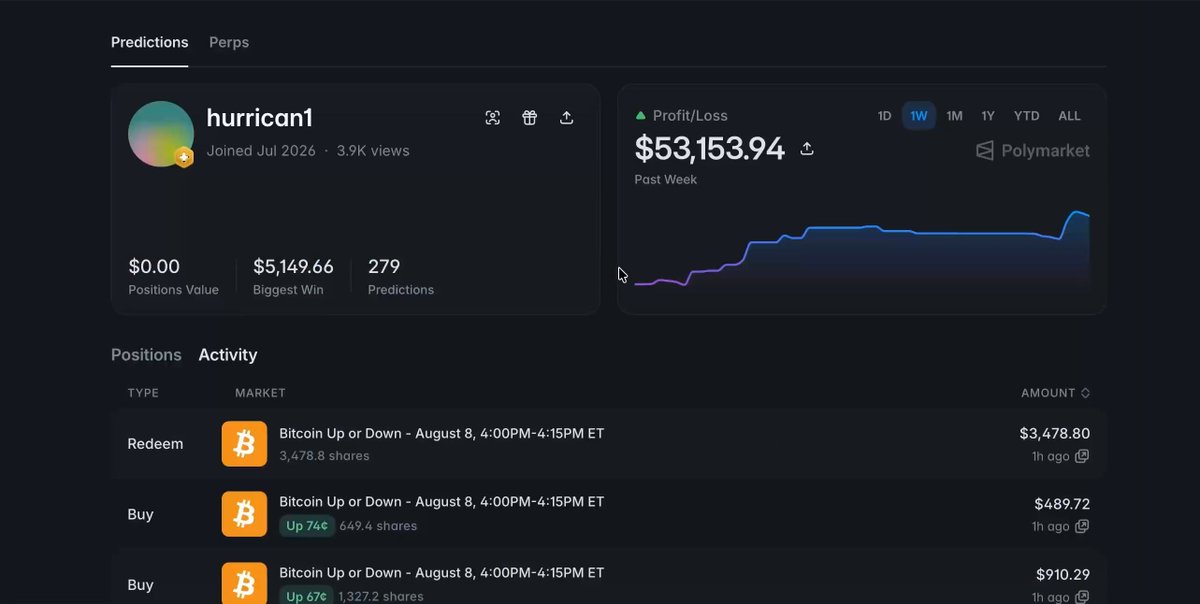This screenshot has width=1200, height=604.
Task: Click the "Joined Jul 2026" text
Action: [x=261, y=151]
